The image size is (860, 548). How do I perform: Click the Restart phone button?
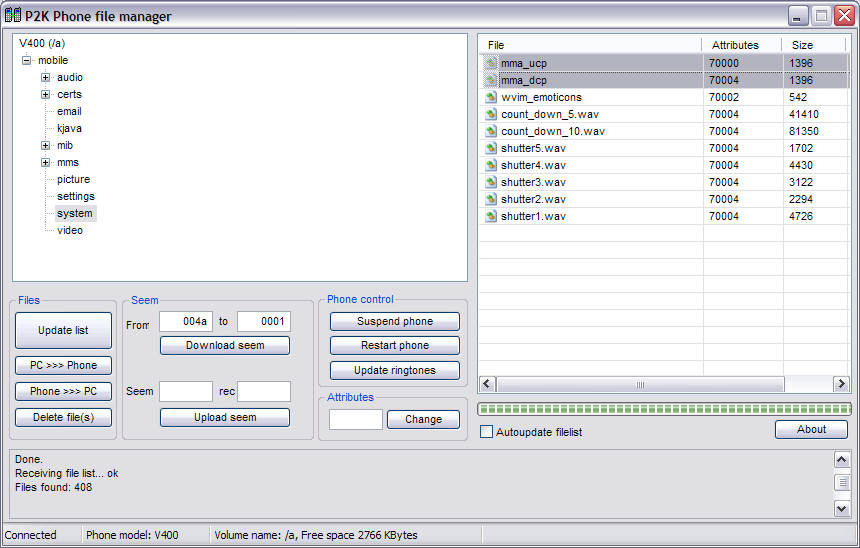coord(394,345)
